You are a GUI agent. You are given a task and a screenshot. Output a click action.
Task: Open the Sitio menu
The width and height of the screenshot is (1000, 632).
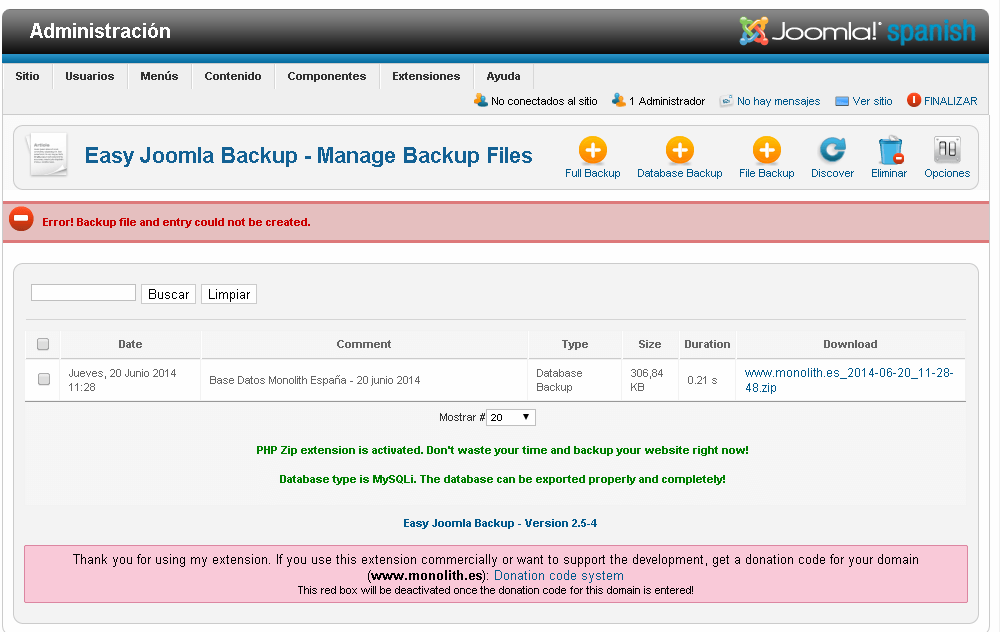27,76
